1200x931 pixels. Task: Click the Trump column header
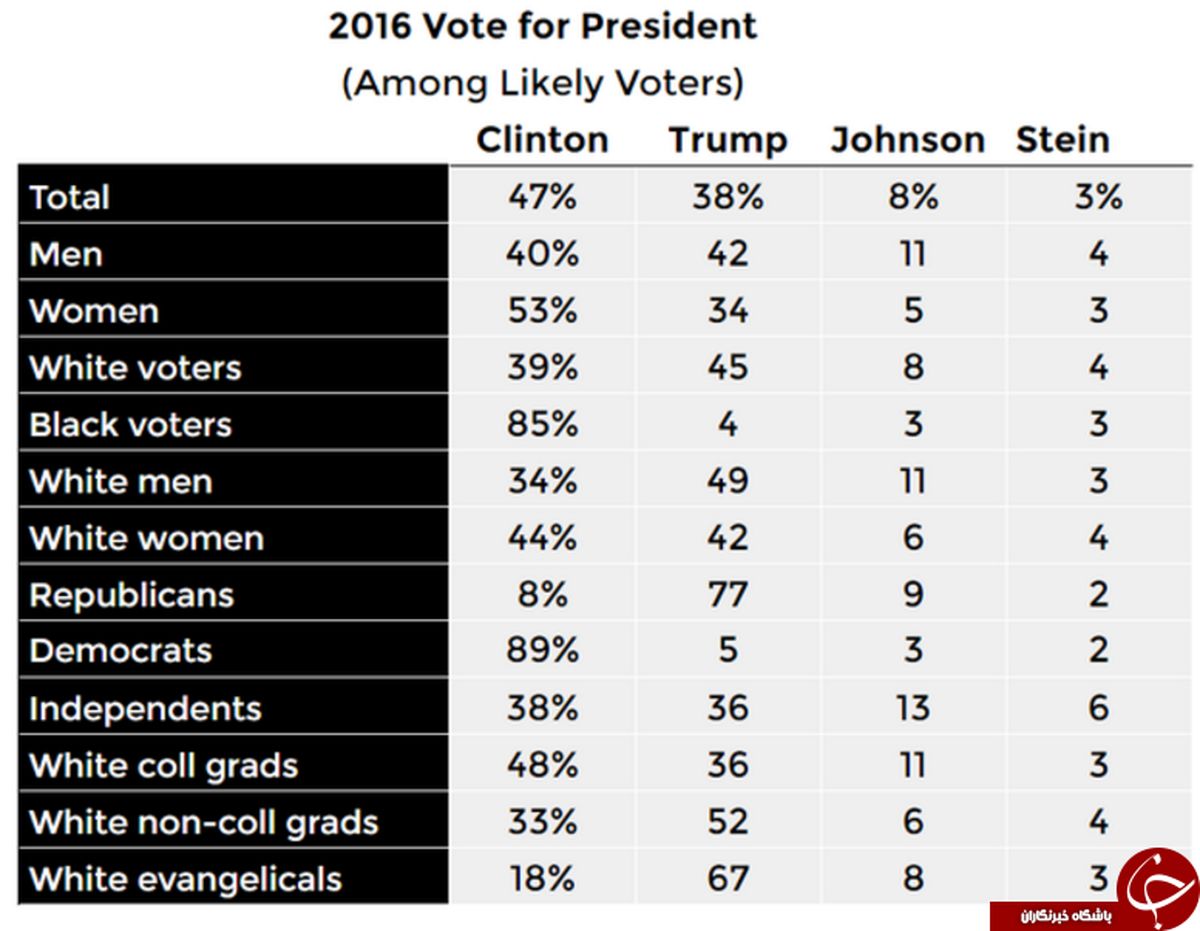pos(728,139)
